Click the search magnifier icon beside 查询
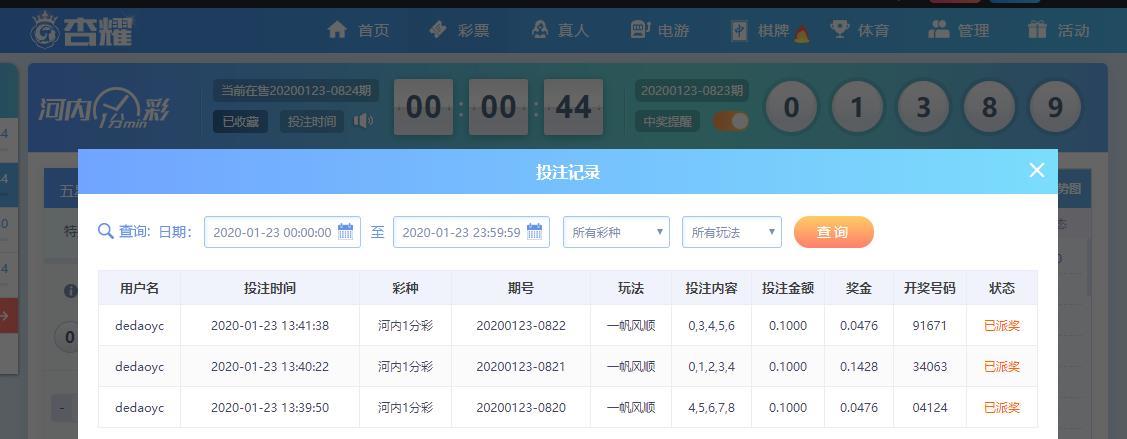The image size is (1127, 439). (x=106, y=231)
